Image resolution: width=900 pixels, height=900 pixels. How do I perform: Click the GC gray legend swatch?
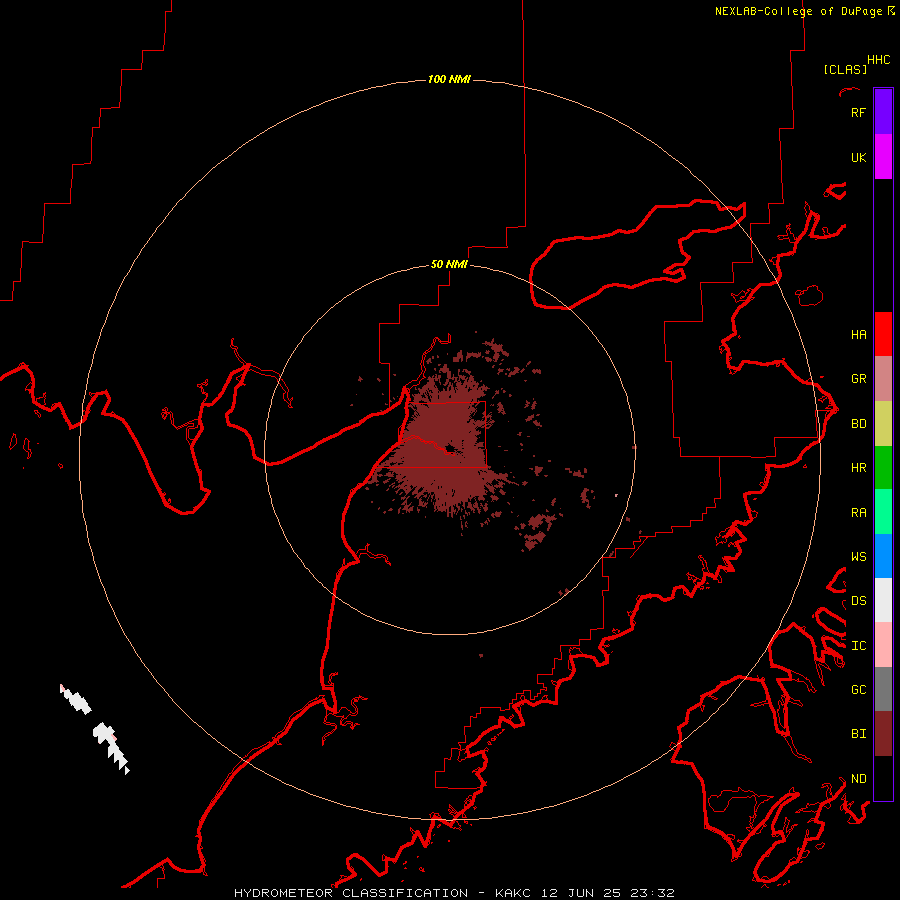[883, 689]
